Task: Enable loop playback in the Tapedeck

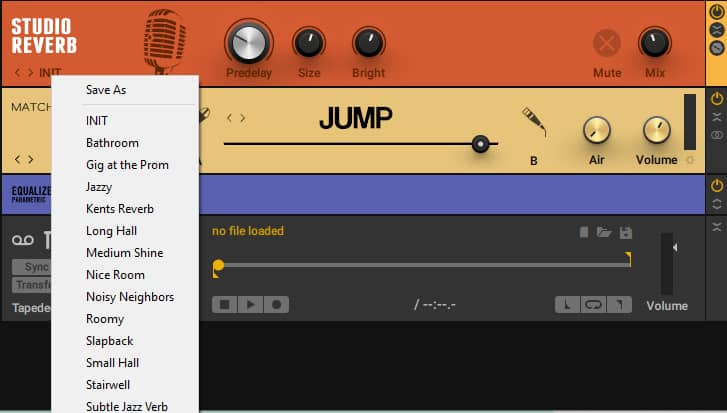Action: (x=594, y=304)
